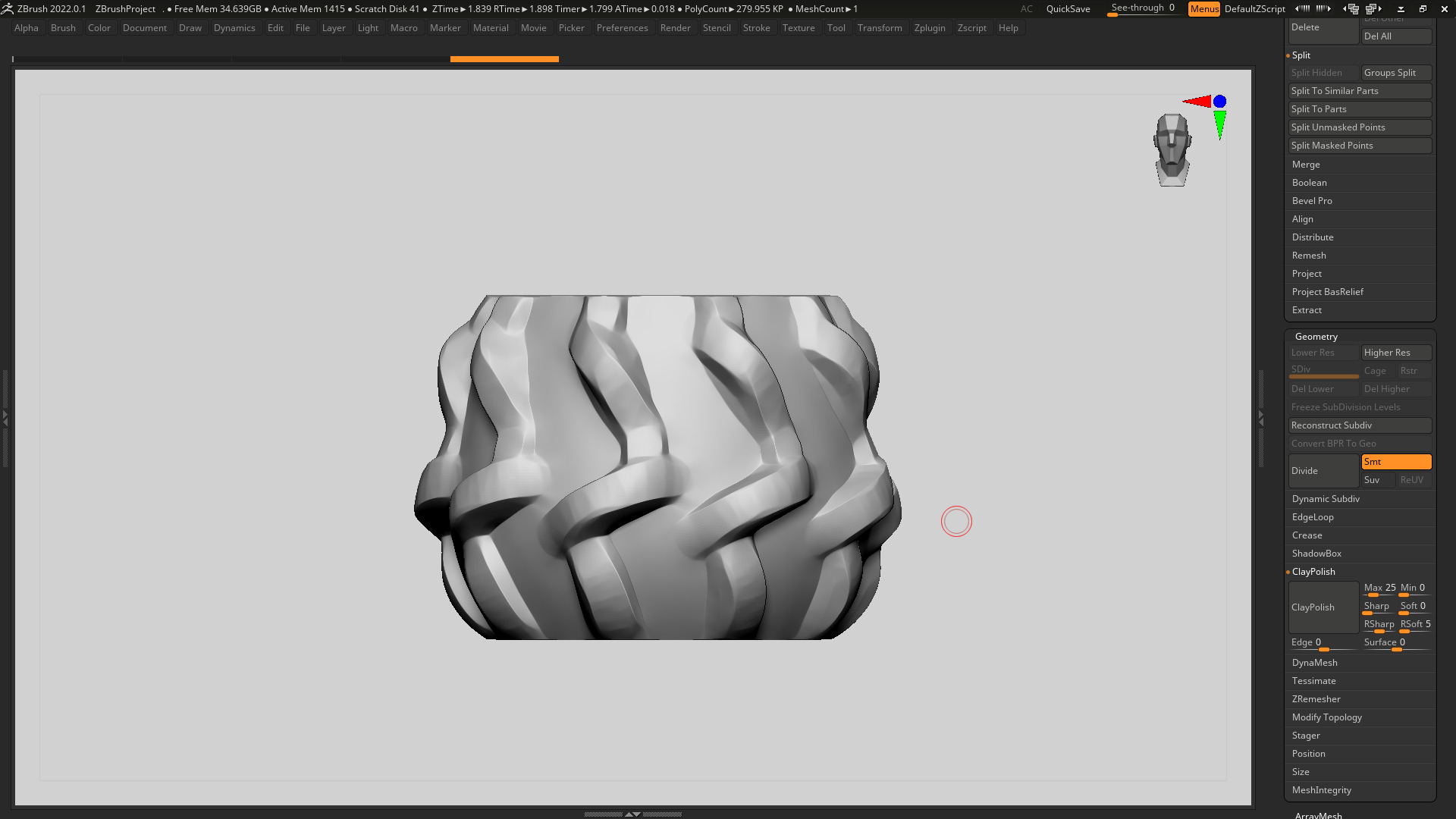Click the ClayPolish Sharp slider
This screenshot has width=1456, height=819.
click(1379, 607)
